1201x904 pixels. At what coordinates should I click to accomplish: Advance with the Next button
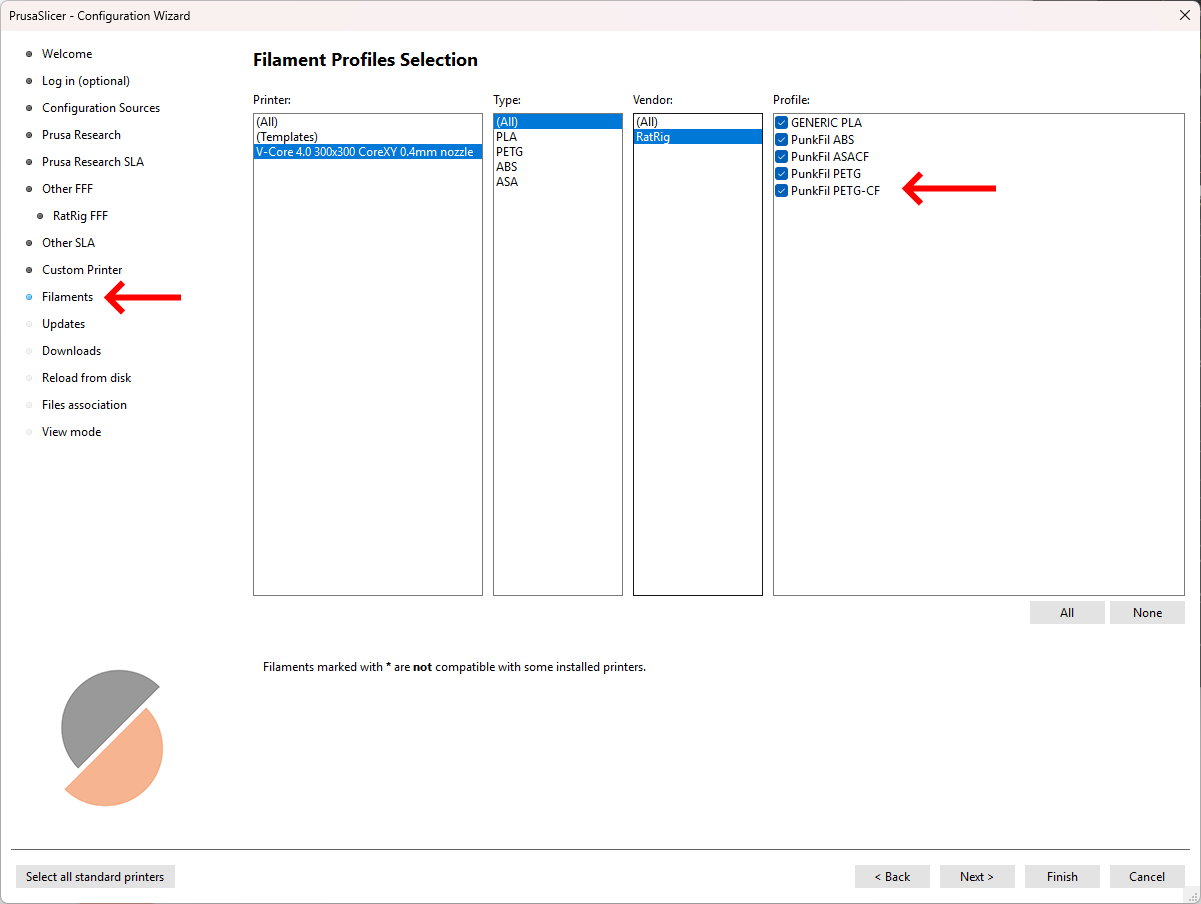(977, 877)
